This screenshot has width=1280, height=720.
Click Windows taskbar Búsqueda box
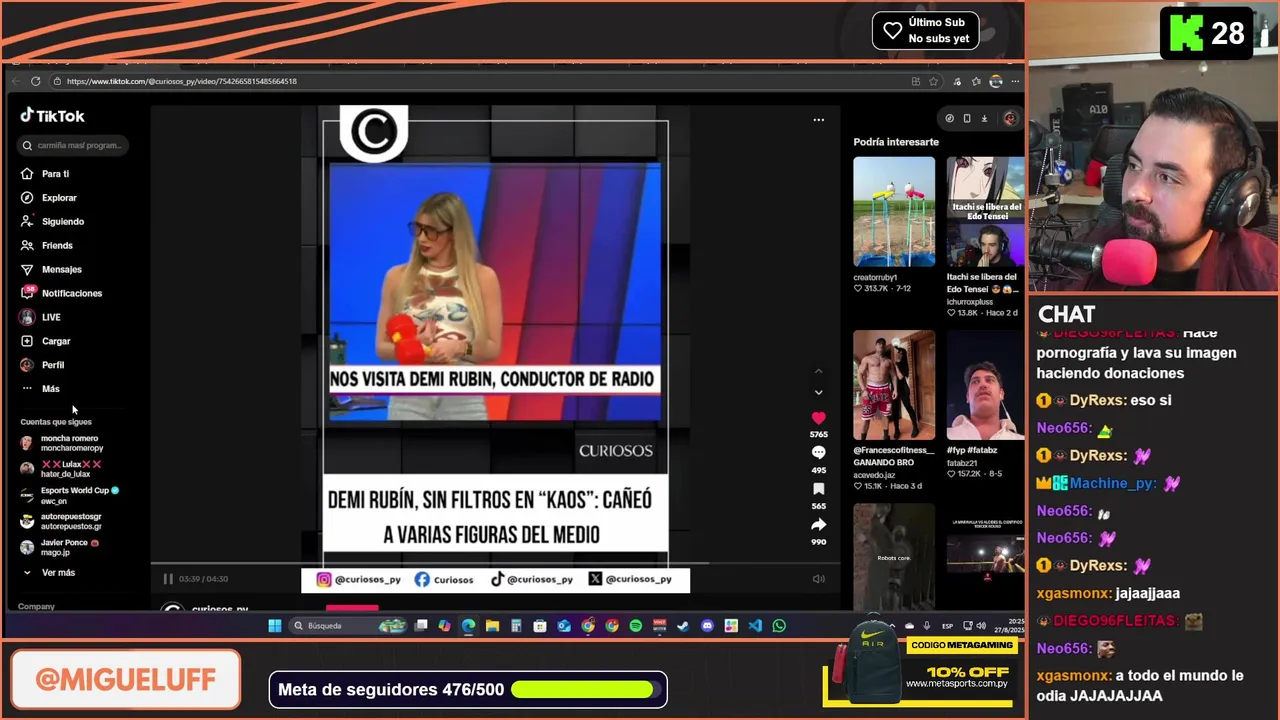coord(348,626)
